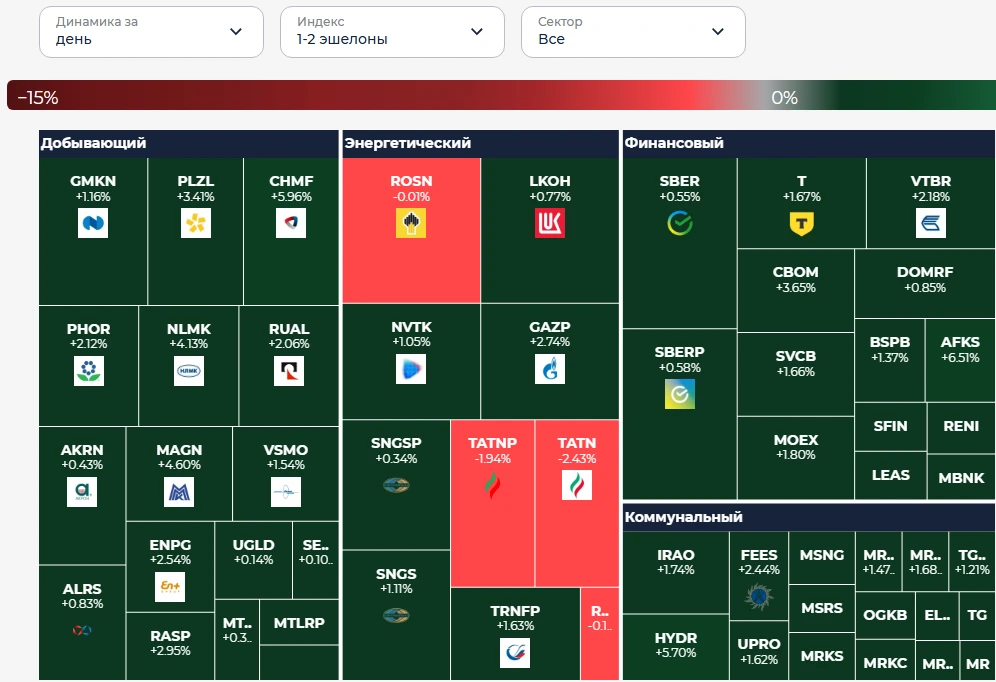Screen dimensions: 996x682
Task: Open the "Динамика за" period dropdown
Action: (151, 32)
